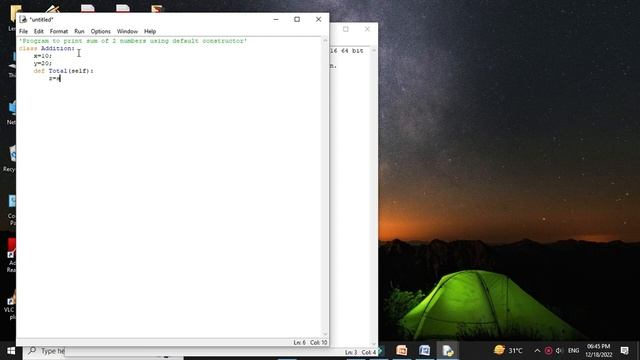This screenshot has height=360, width=640.
Task: Click the 'def Total(self):' code line
Action: [x=63, y=71]
